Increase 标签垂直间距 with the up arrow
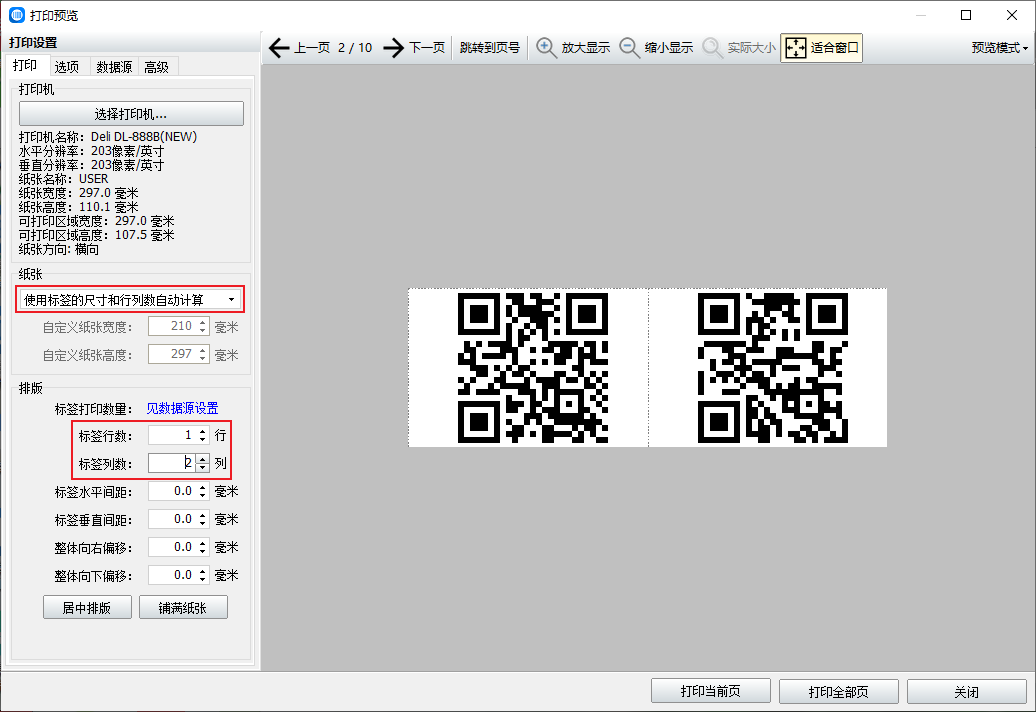 click(x=203, y=515)
